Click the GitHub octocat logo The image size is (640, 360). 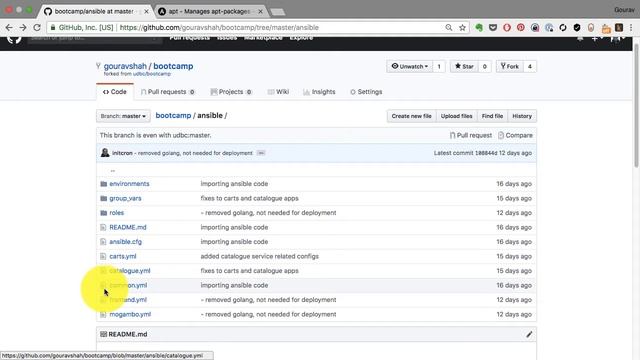point(14,39)
